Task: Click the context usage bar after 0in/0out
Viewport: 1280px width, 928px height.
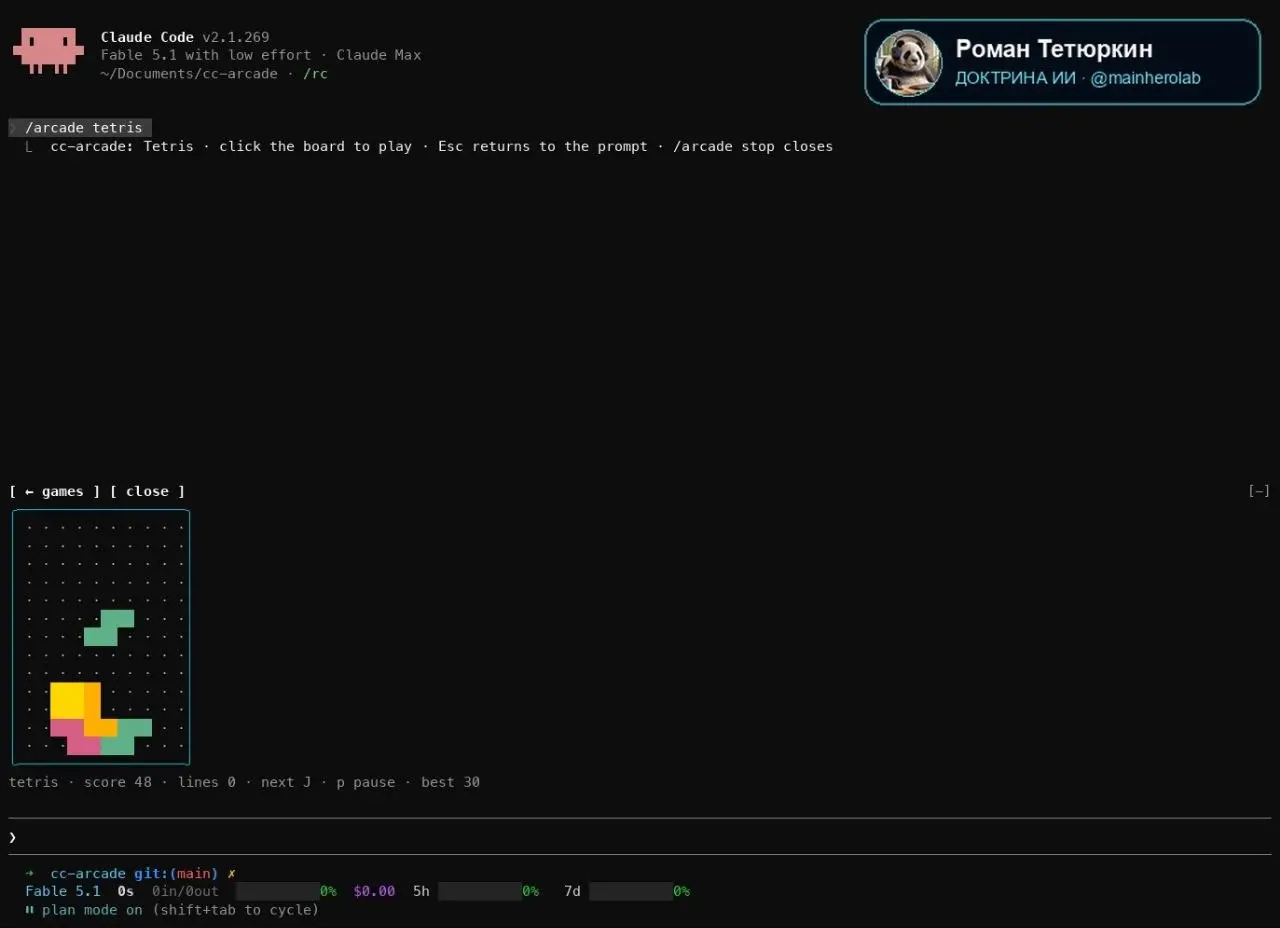Action: point(278,891)
